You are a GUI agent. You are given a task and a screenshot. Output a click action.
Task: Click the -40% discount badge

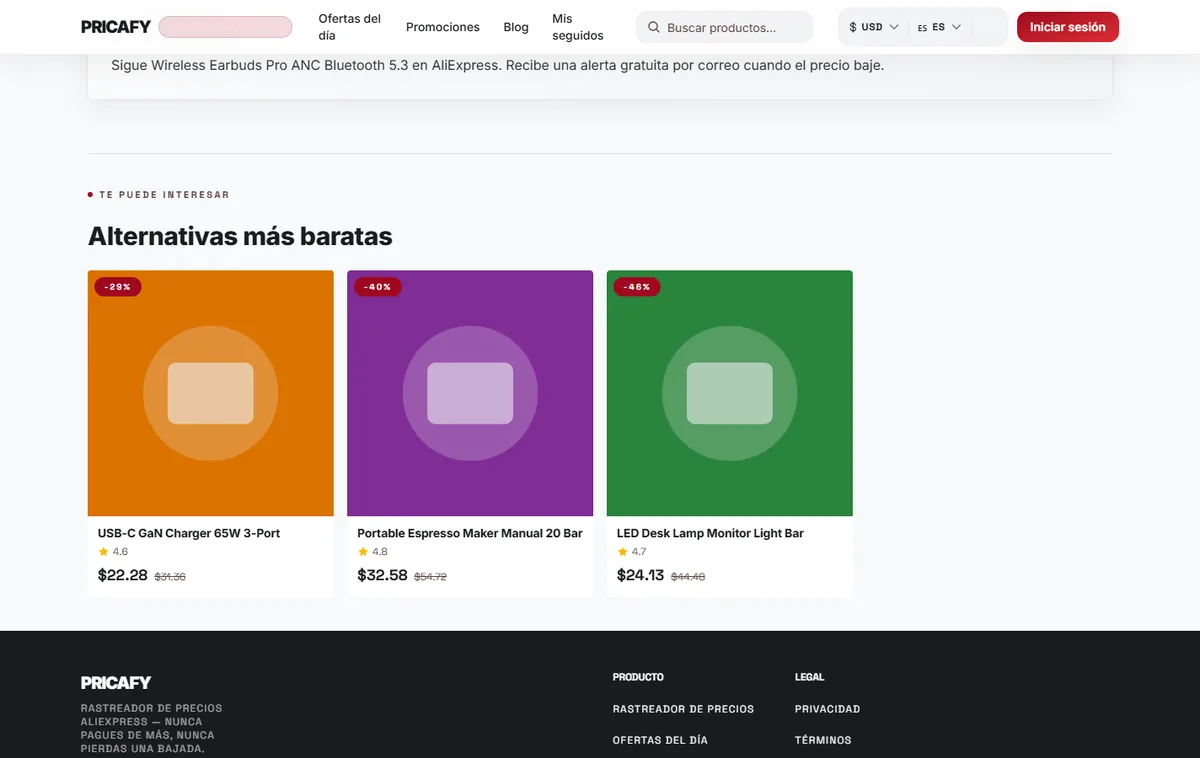coord(378,287)
